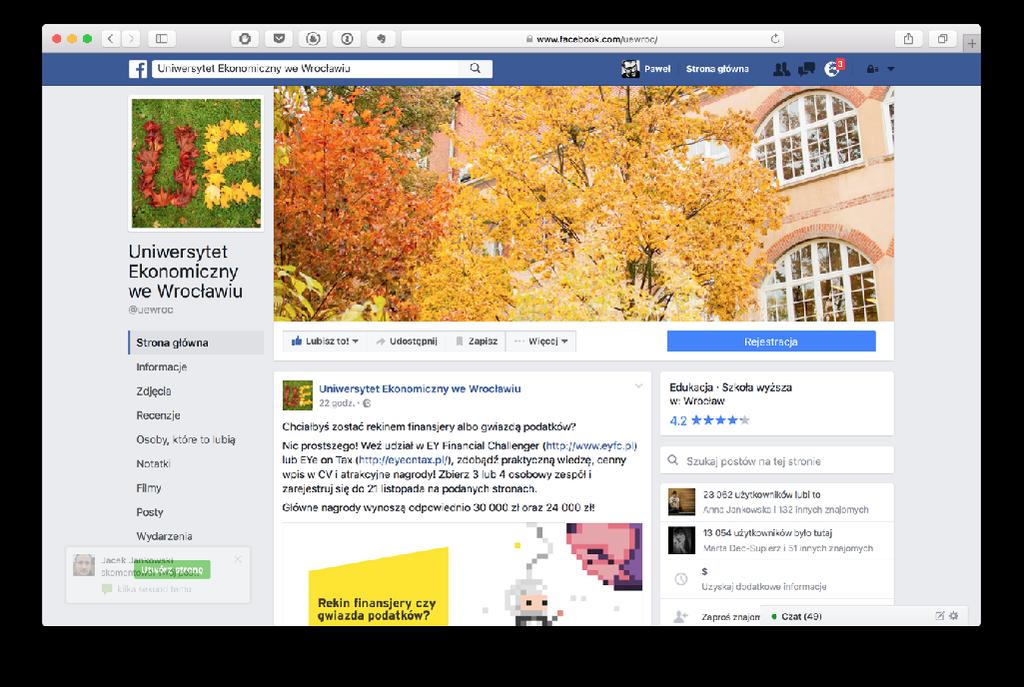Click the 22 godz. post timestamp
This screenshot has height=687, width=1024.
(336, 404)
